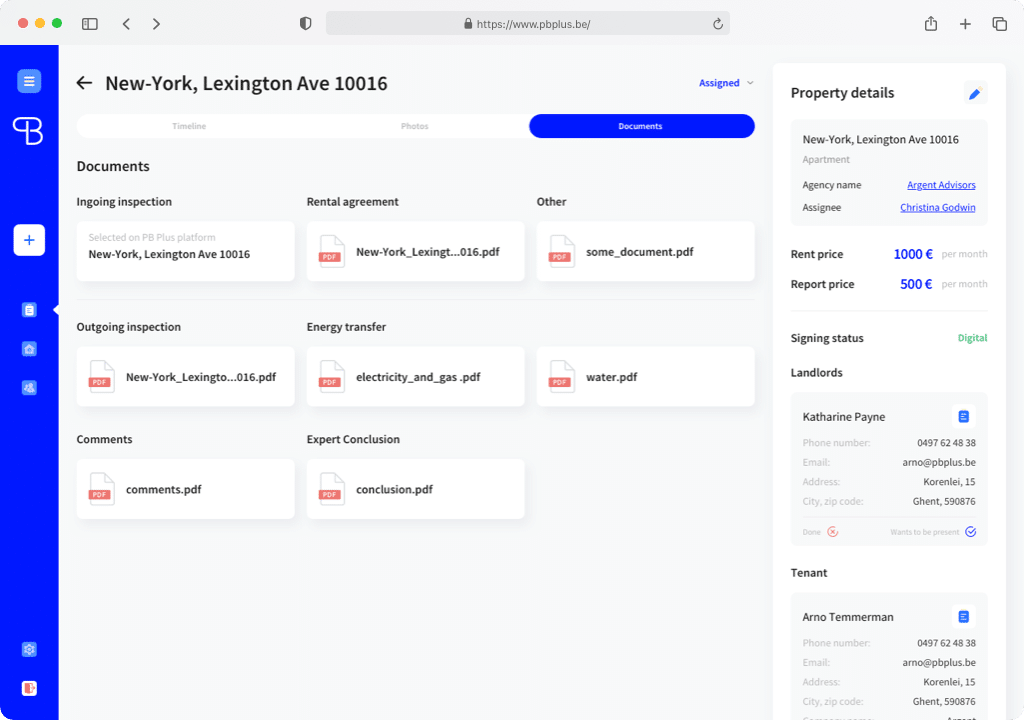Click the PDF icon of comments.pdf

pos(101,489)
